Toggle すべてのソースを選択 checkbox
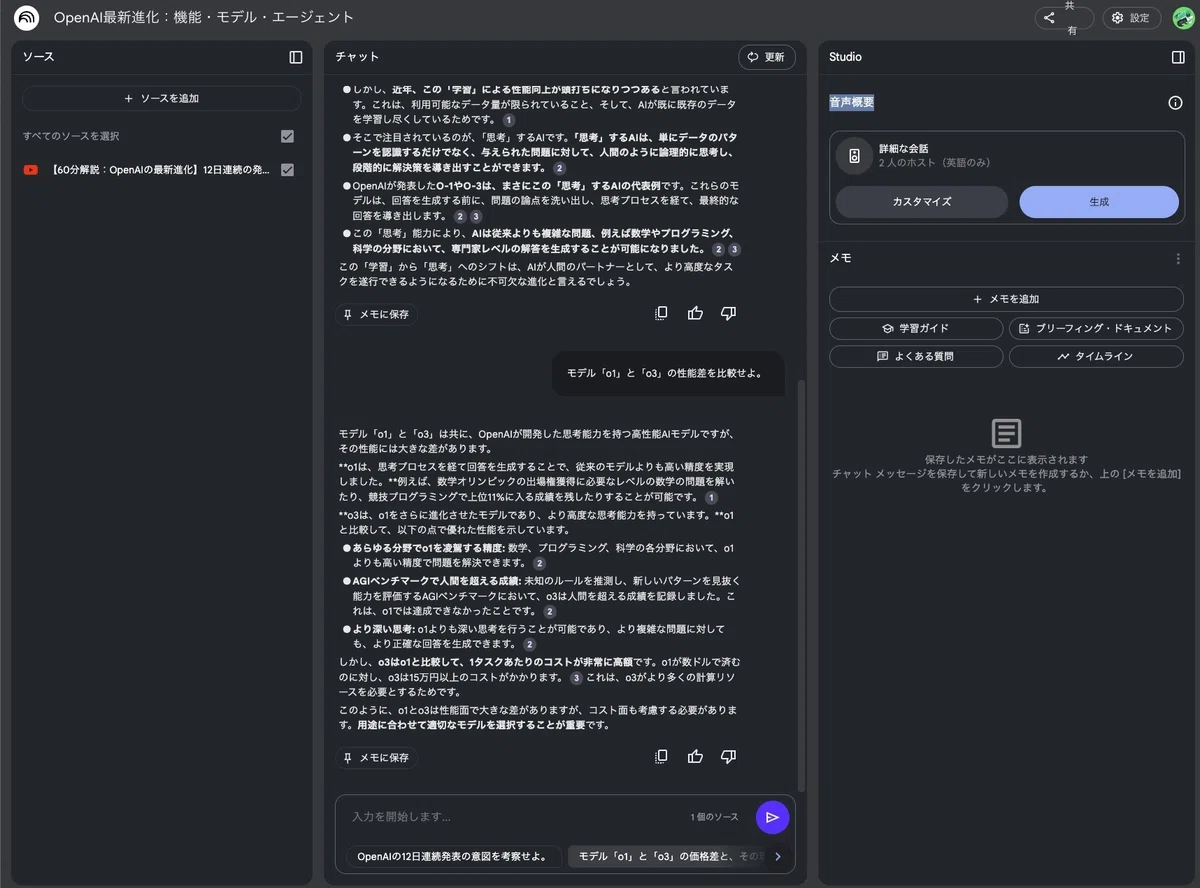Image resolution: width=1200 pixels, height=888 pixels. (288, 136)
